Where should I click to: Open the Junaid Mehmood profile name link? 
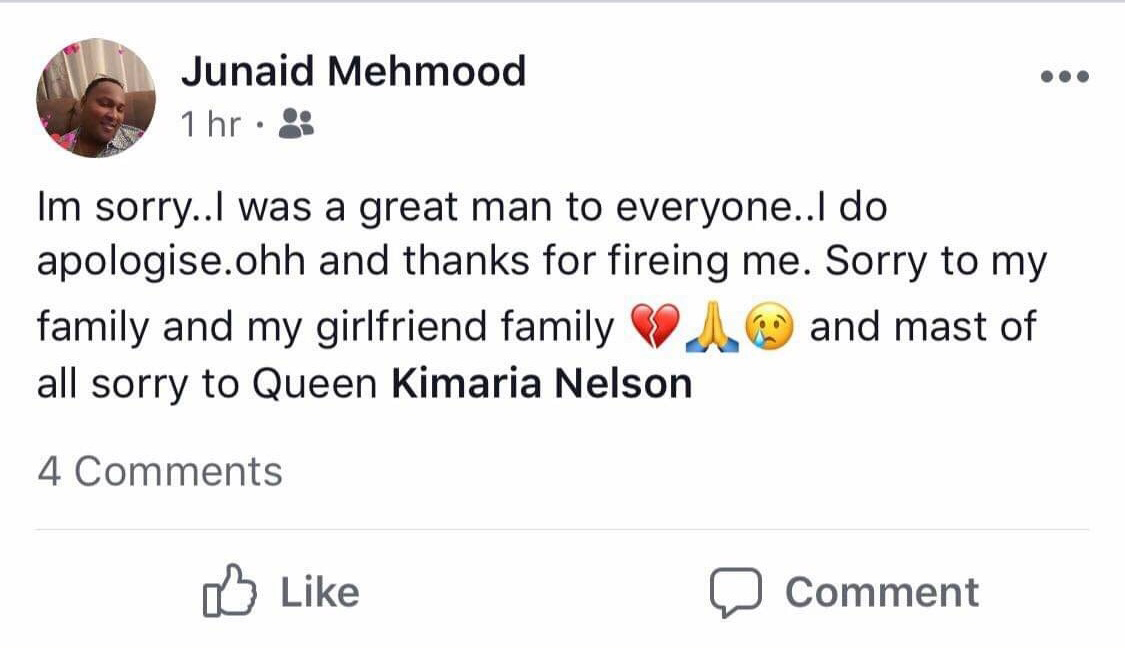point(353,71)
